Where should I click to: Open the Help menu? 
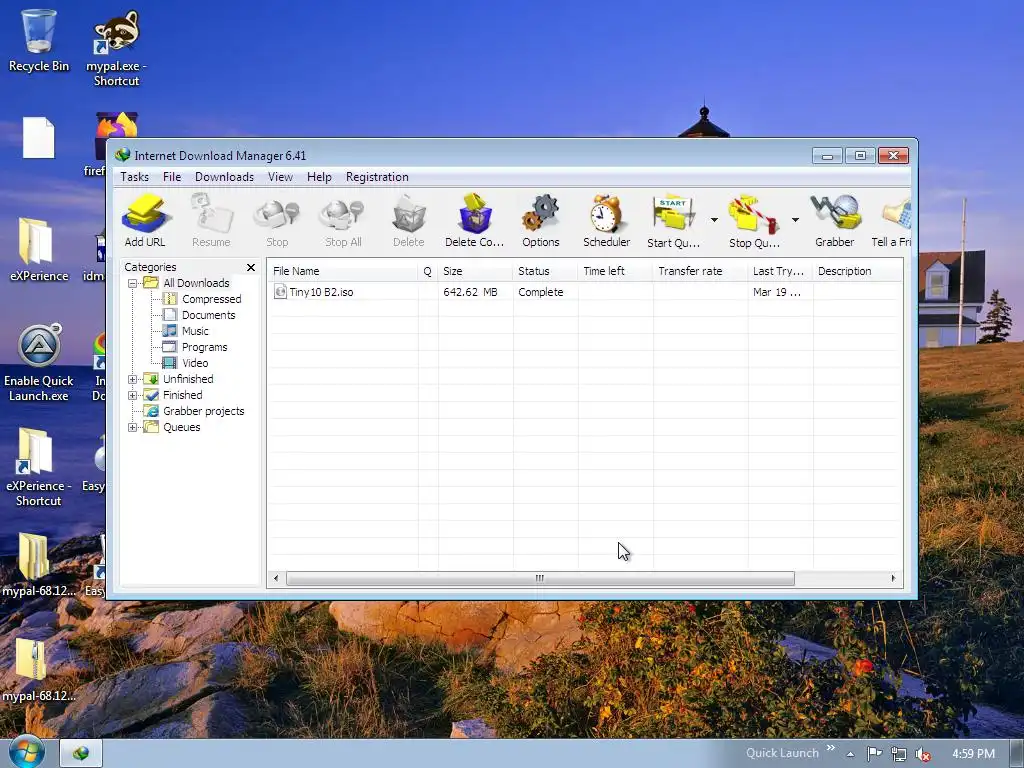click(x=319, y=177)
